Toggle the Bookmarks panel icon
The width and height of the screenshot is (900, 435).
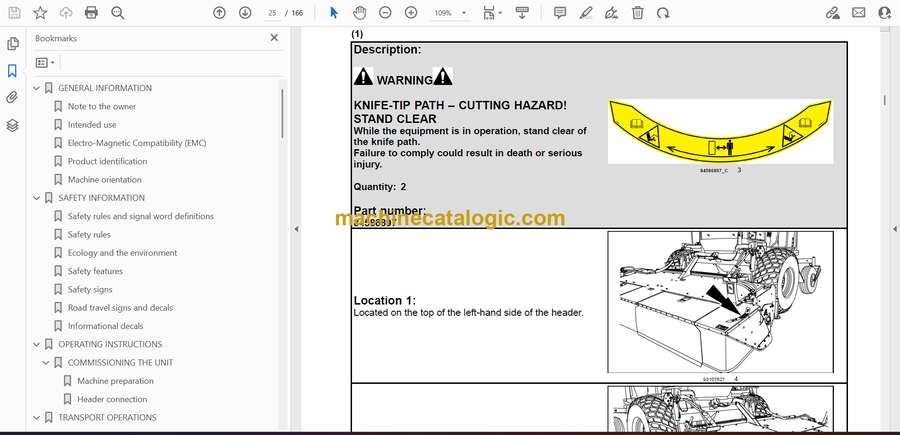(12, 71)
